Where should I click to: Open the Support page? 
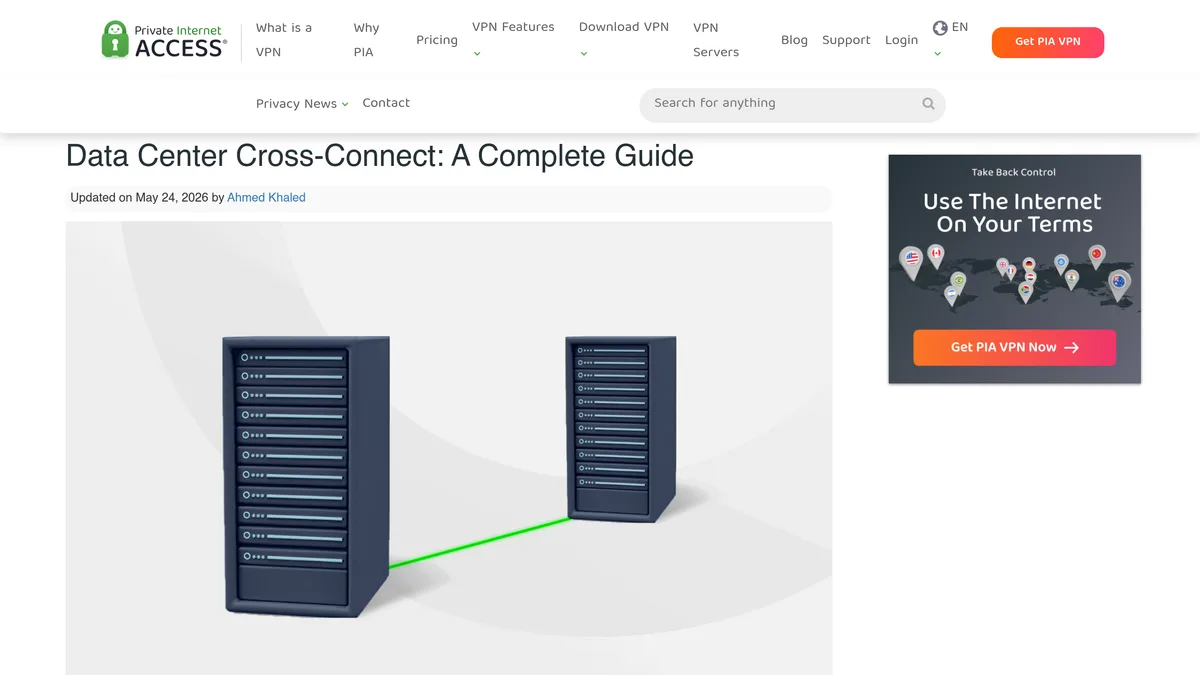pyautogui.click(x=846, y=40)
